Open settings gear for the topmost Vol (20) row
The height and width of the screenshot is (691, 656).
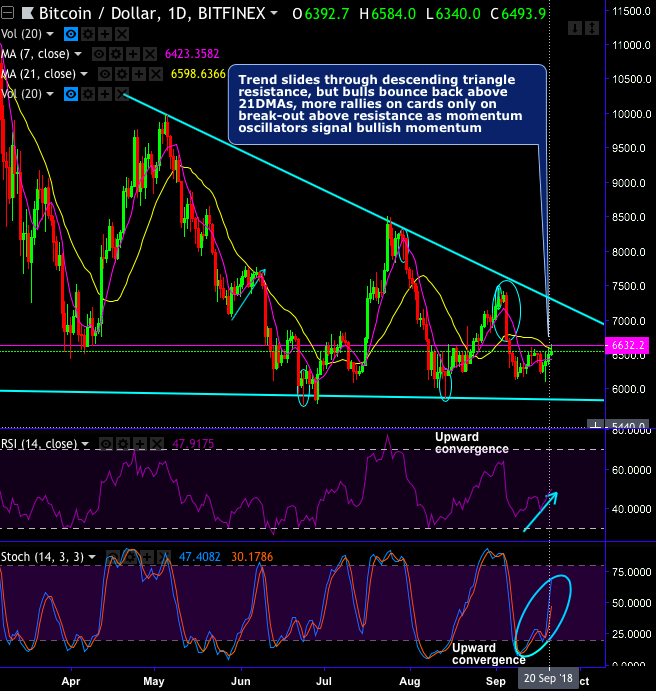click(x=88, y=34)
